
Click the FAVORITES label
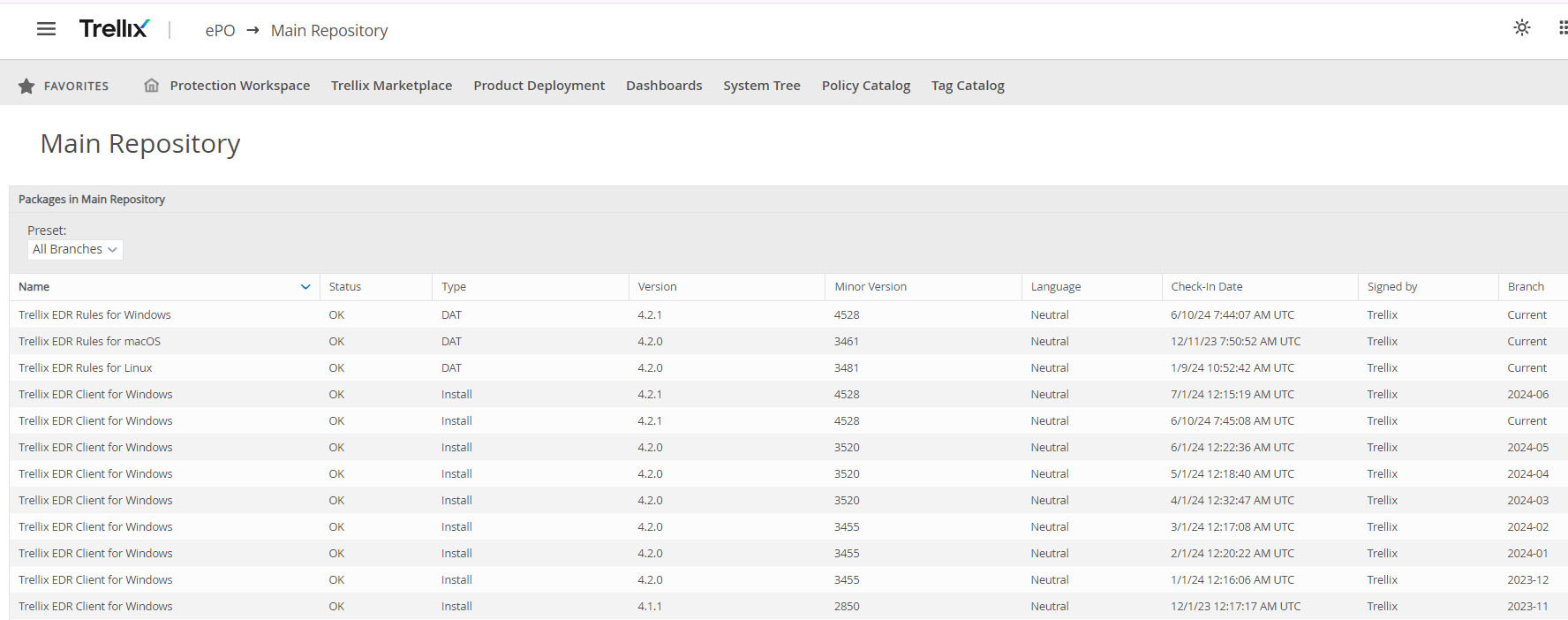point(76,86)
